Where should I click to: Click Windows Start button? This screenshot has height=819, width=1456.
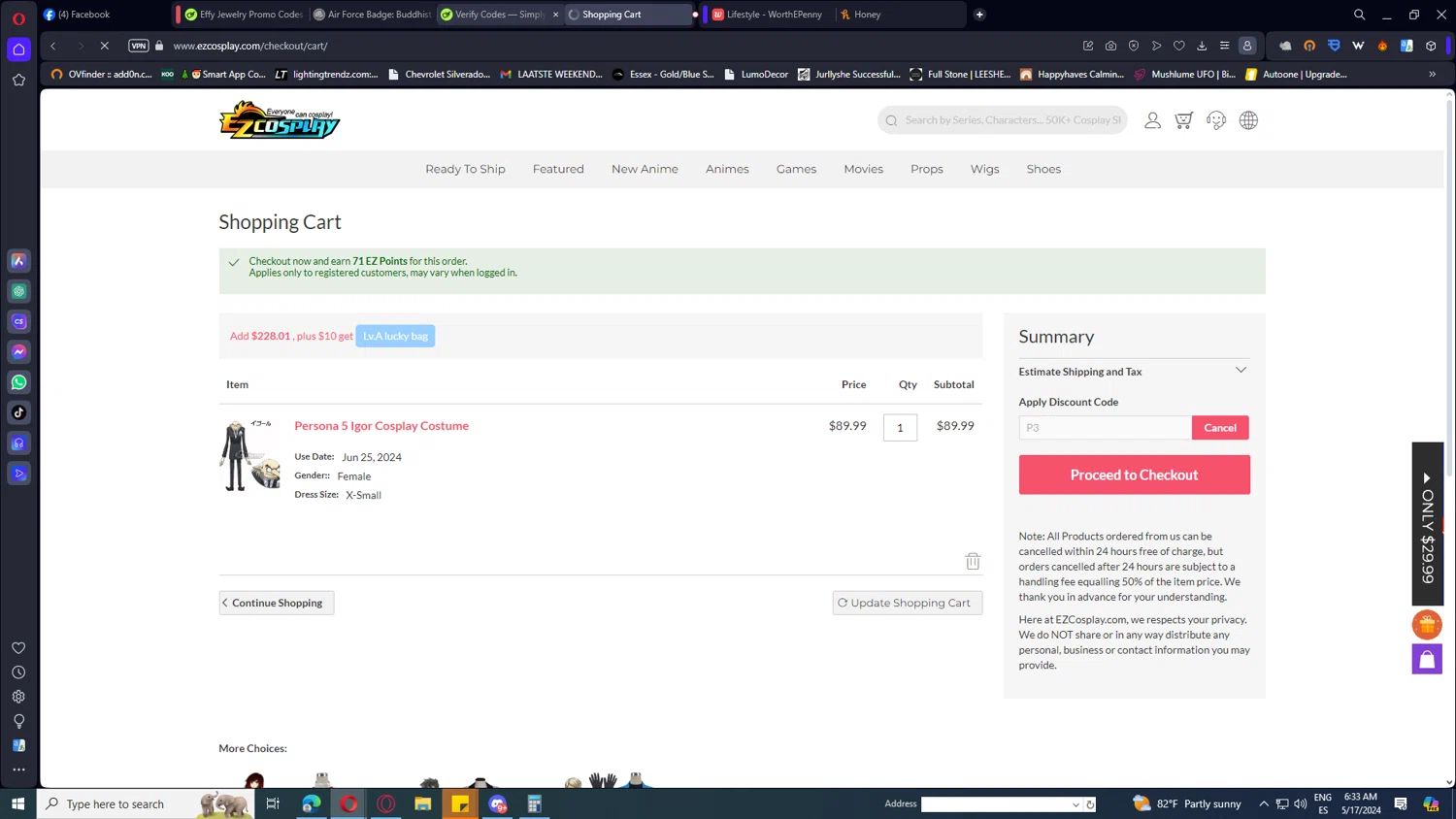pos(17,803)
